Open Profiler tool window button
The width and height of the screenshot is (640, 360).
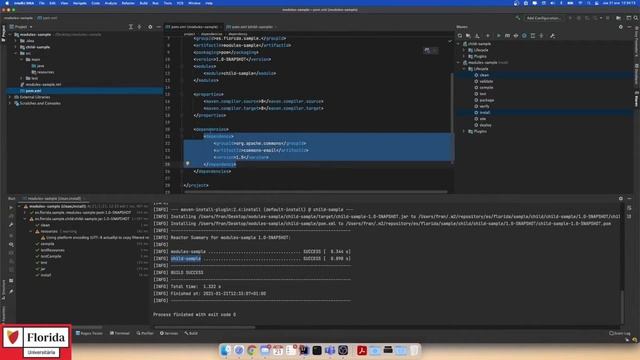pos(145,333)
